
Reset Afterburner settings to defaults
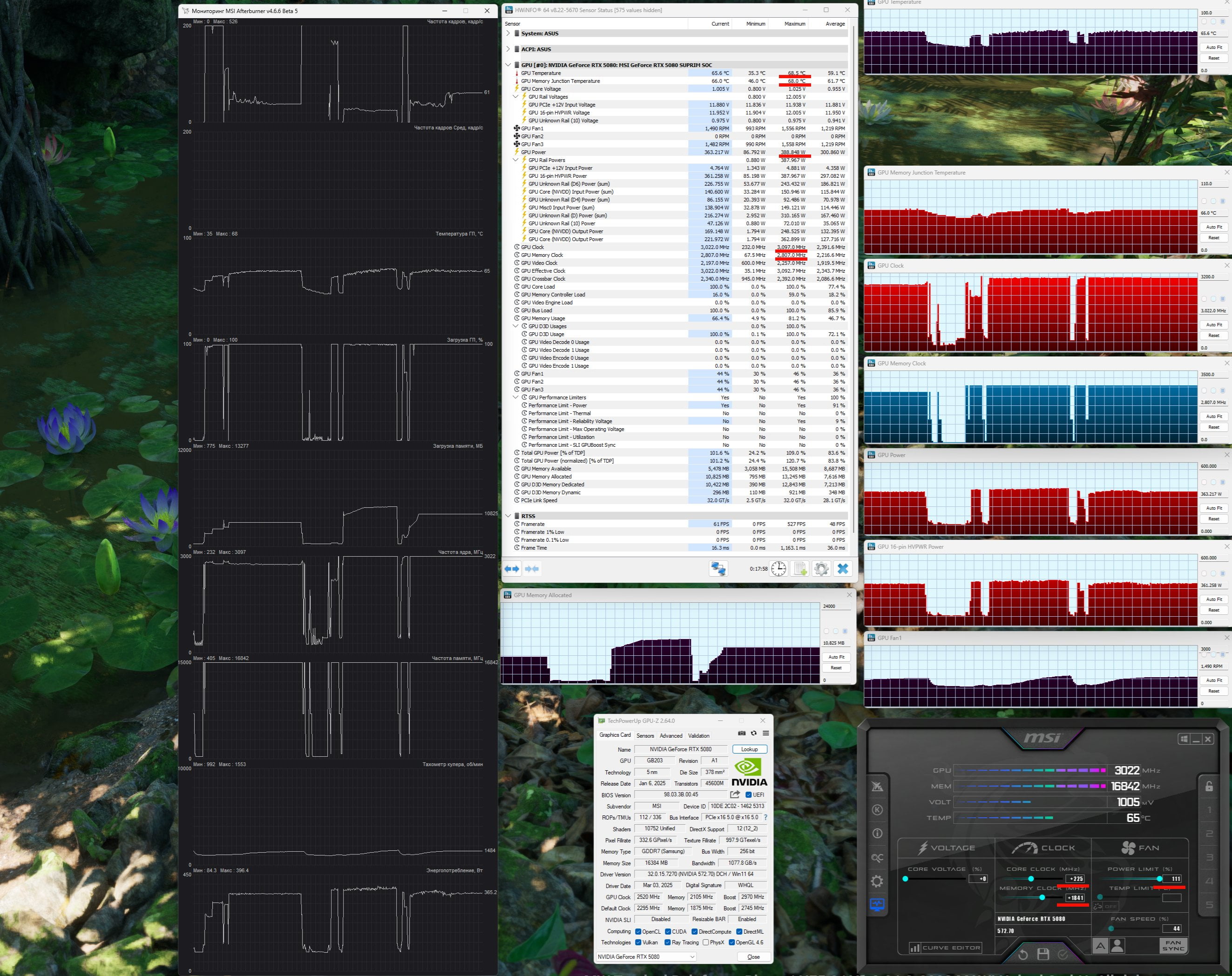point(1023,954)
